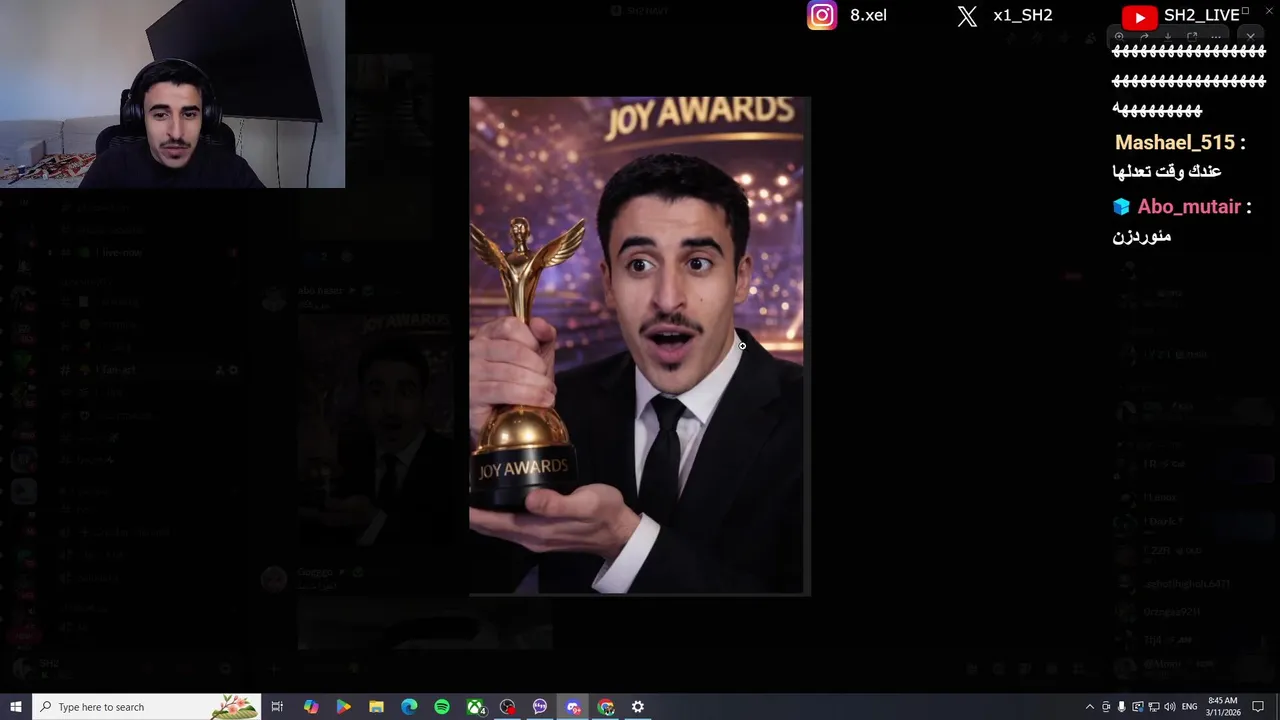Click the 'x1_SH2' handle text
This screenshot has height=720, width=1280.
point(1023,15)
